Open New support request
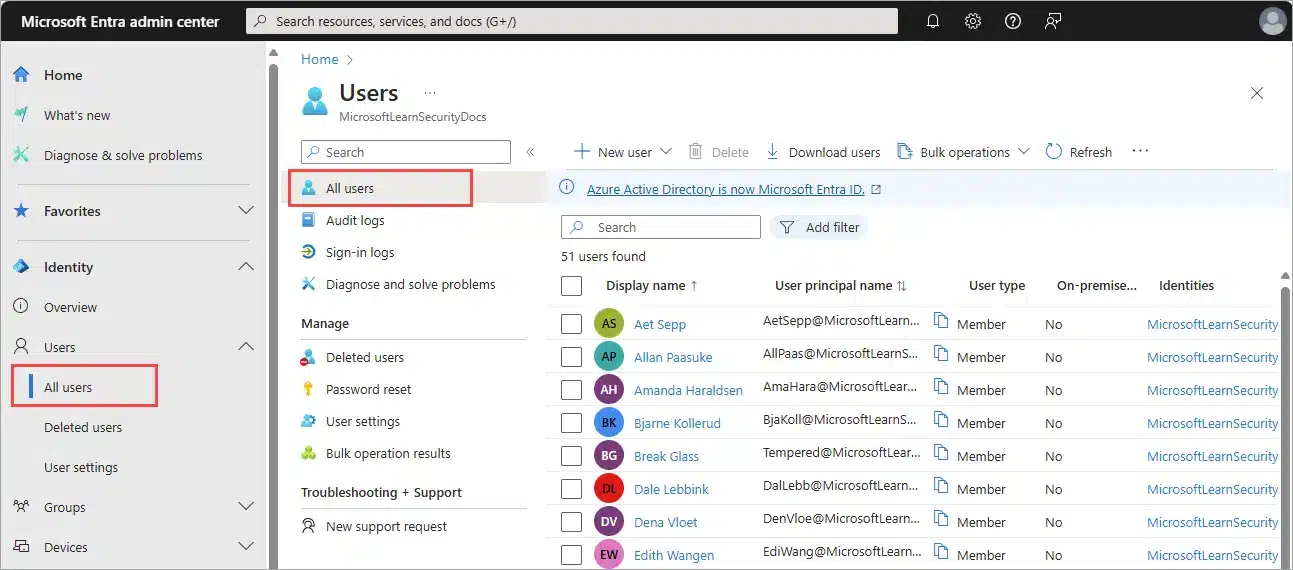Image resolution: width=1293 pixels, height=570 pixels. click(386, 526)
